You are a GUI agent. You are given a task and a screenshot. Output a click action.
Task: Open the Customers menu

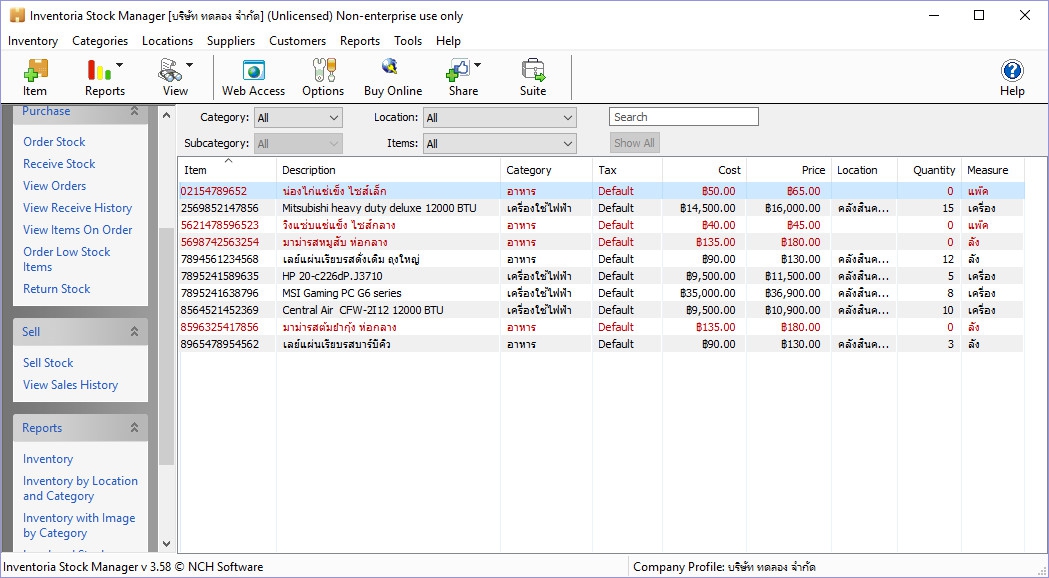(297, 41)
